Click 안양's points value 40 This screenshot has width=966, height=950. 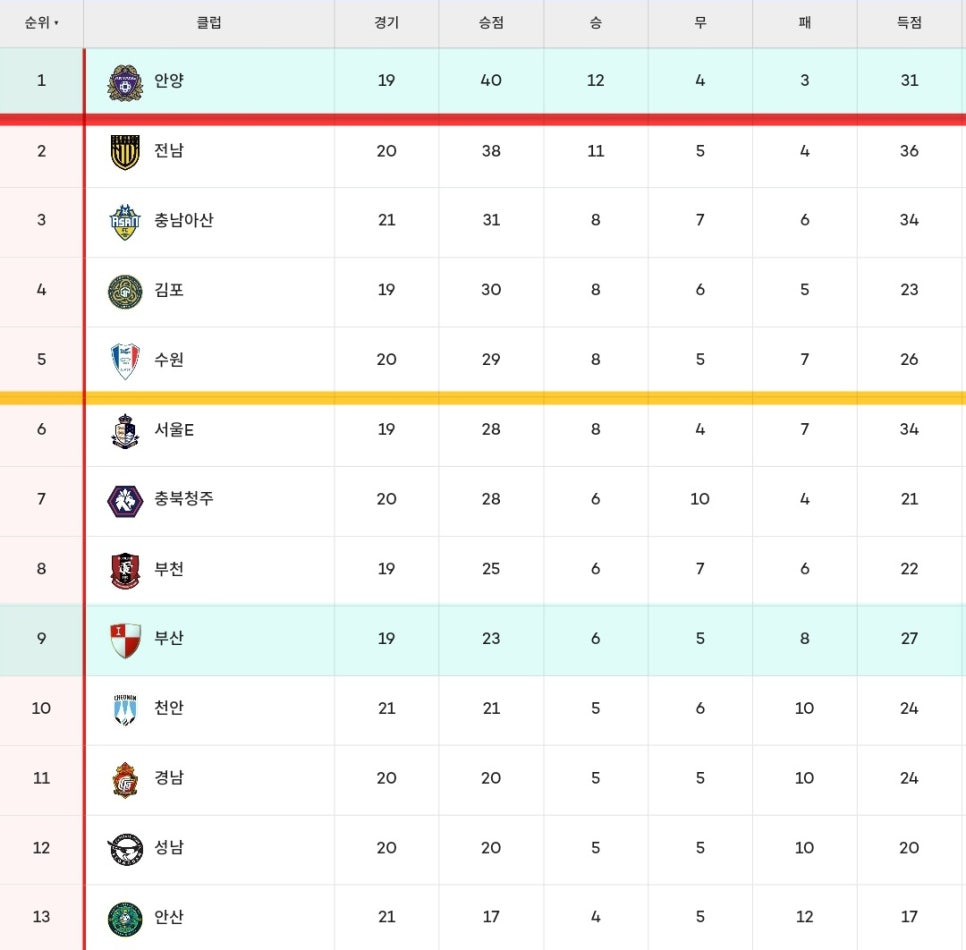491,80
